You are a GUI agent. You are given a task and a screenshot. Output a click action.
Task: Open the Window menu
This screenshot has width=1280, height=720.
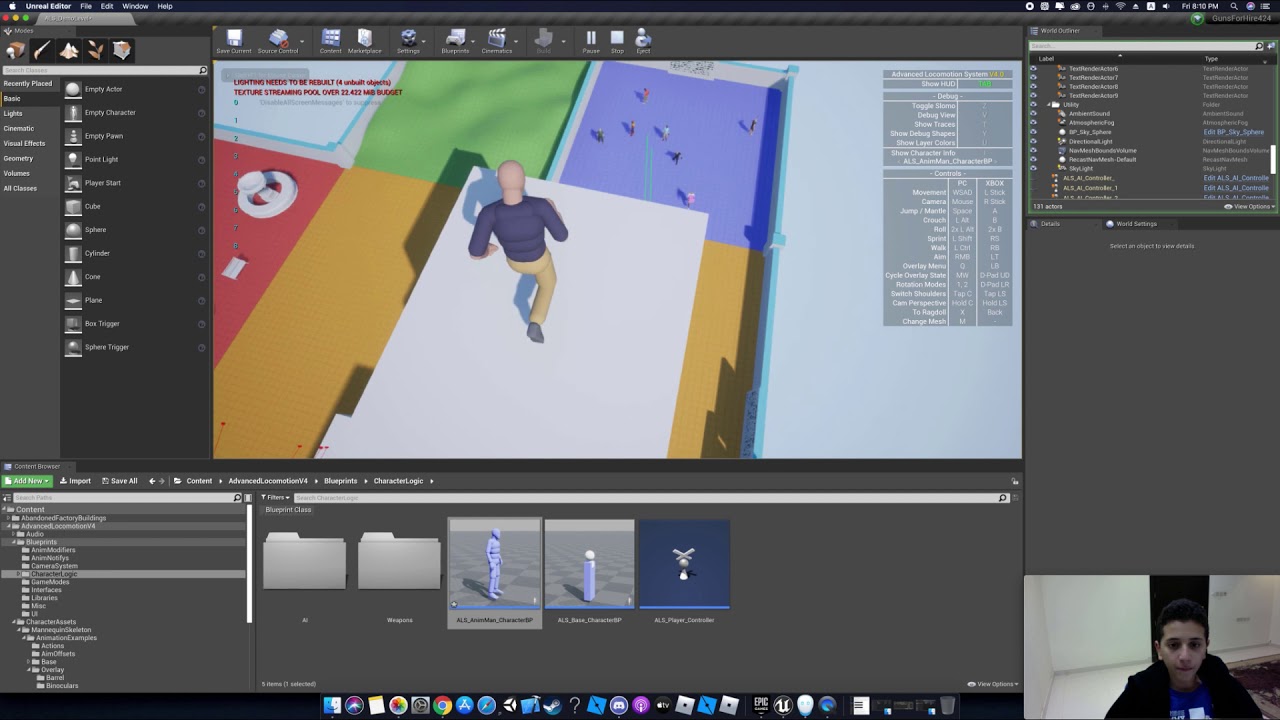pos(135,6)
